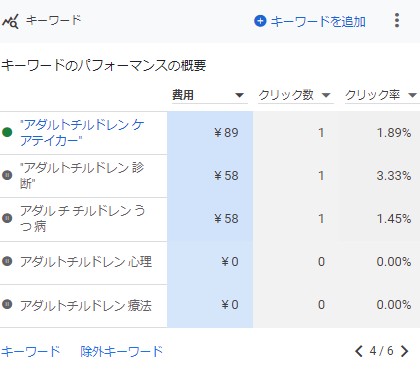This screenshot has height=373, width=420.
Task: Open the "アダルトチルドレン ケアテイカー" keyword link
Action: pyautogui.click(x=82, y=133)
